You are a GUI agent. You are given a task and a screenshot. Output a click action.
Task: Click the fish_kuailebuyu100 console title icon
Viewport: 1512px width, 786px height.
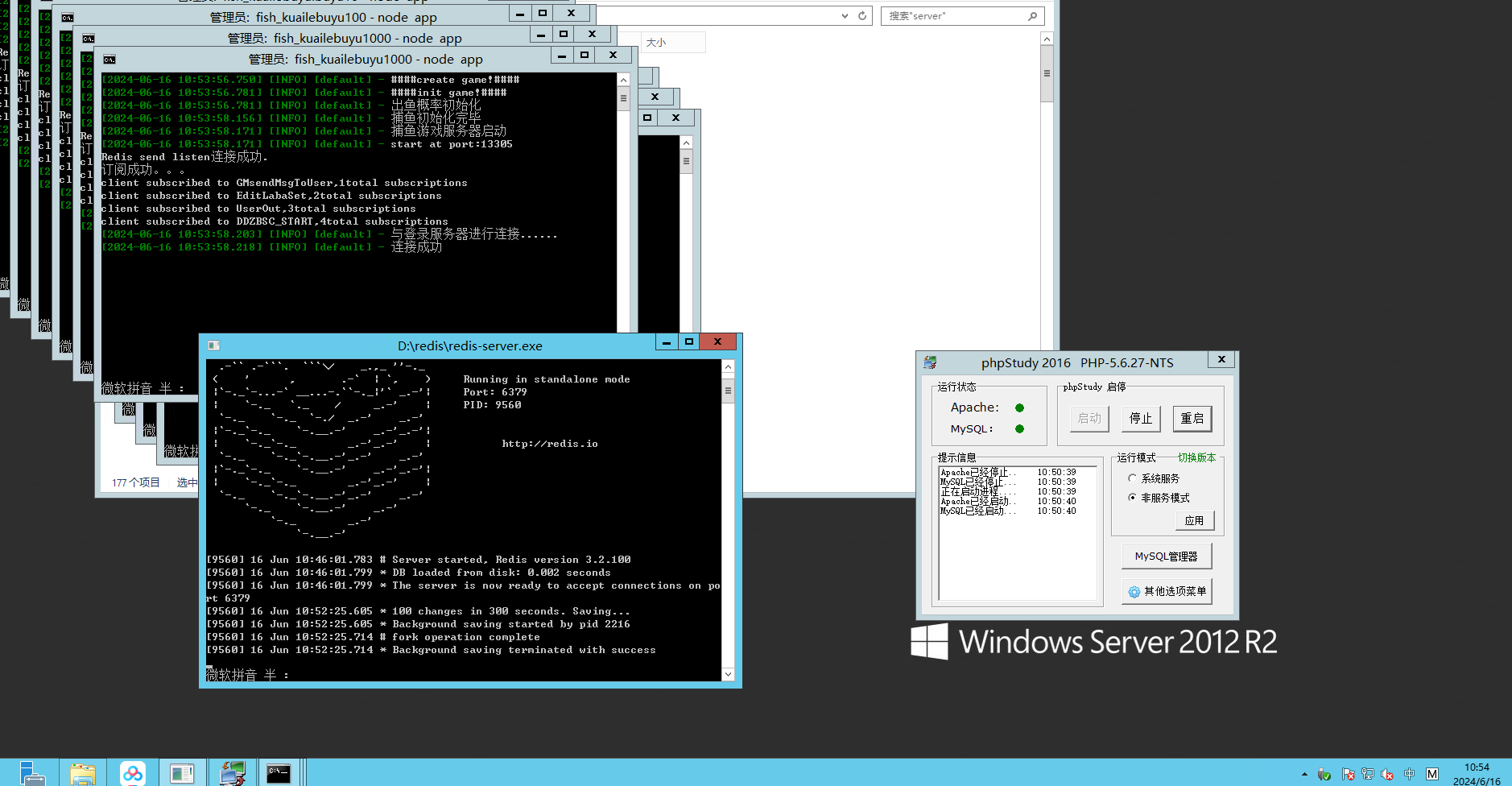68,18
